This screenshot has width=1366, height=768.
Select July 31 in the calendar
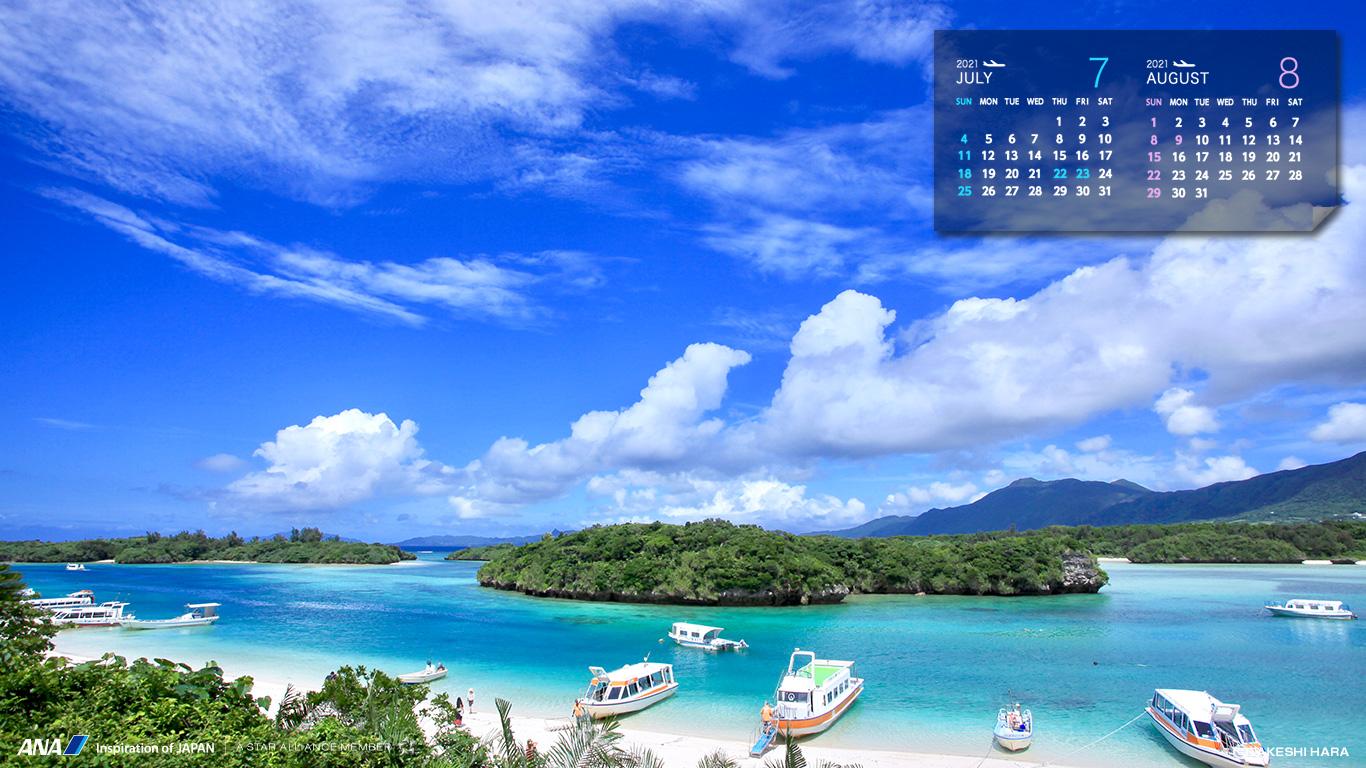click(1105, 190)
